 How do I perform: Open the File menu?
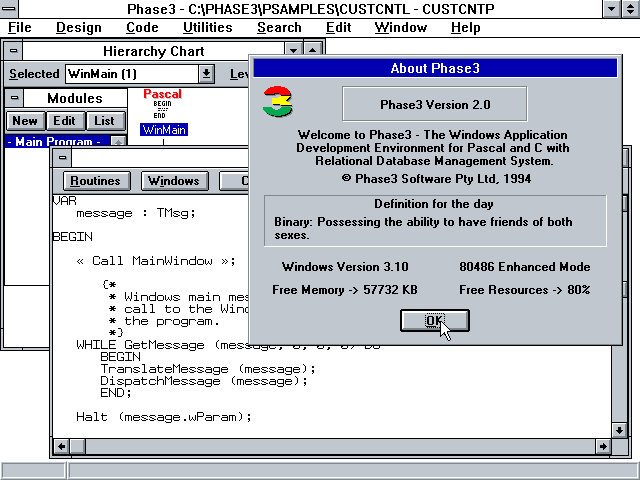[20, 27]
